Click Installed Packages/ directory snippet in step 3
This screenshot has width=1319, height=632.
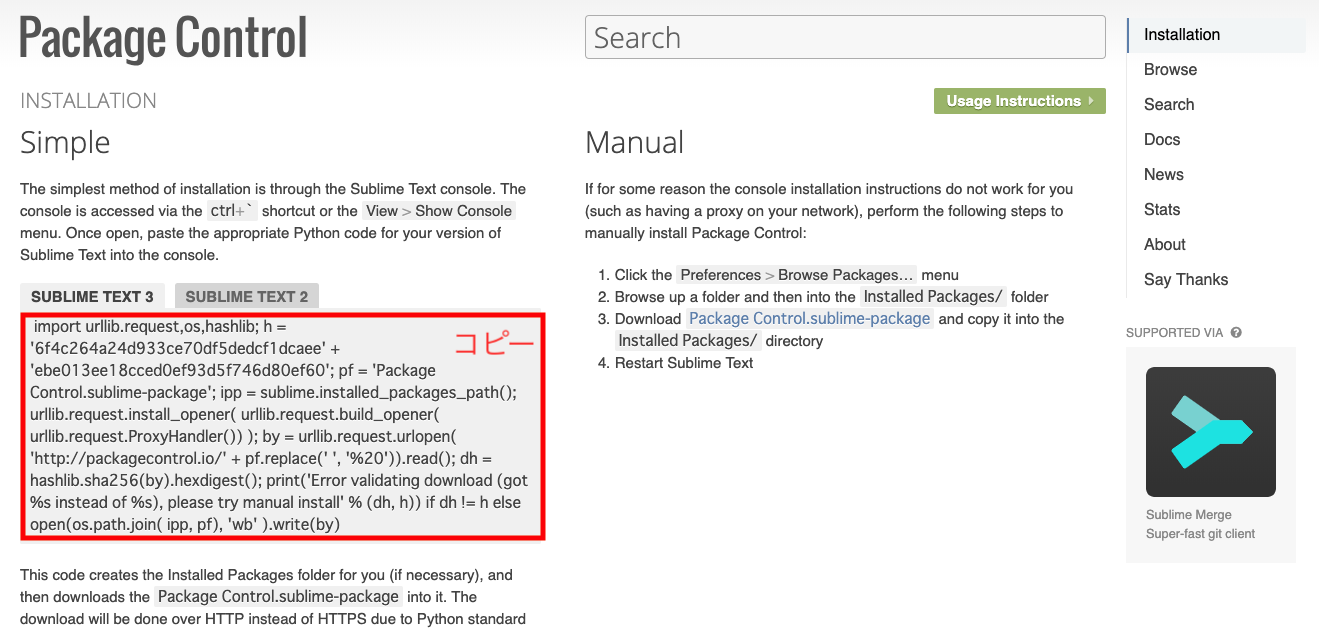688,341
